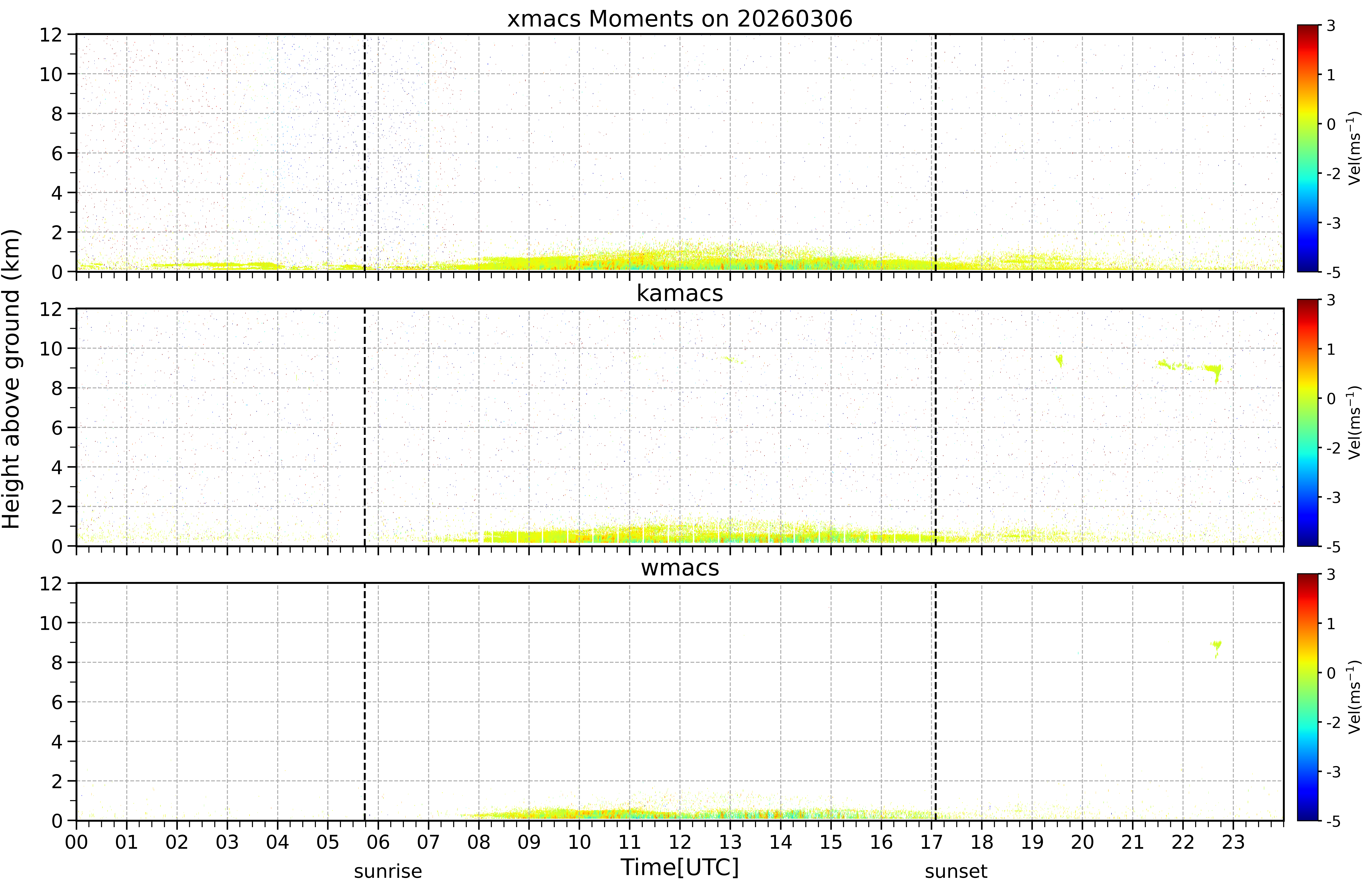
Task: Click the '17' time tick label
Action: pyautogui.click(x=931, y=843)
